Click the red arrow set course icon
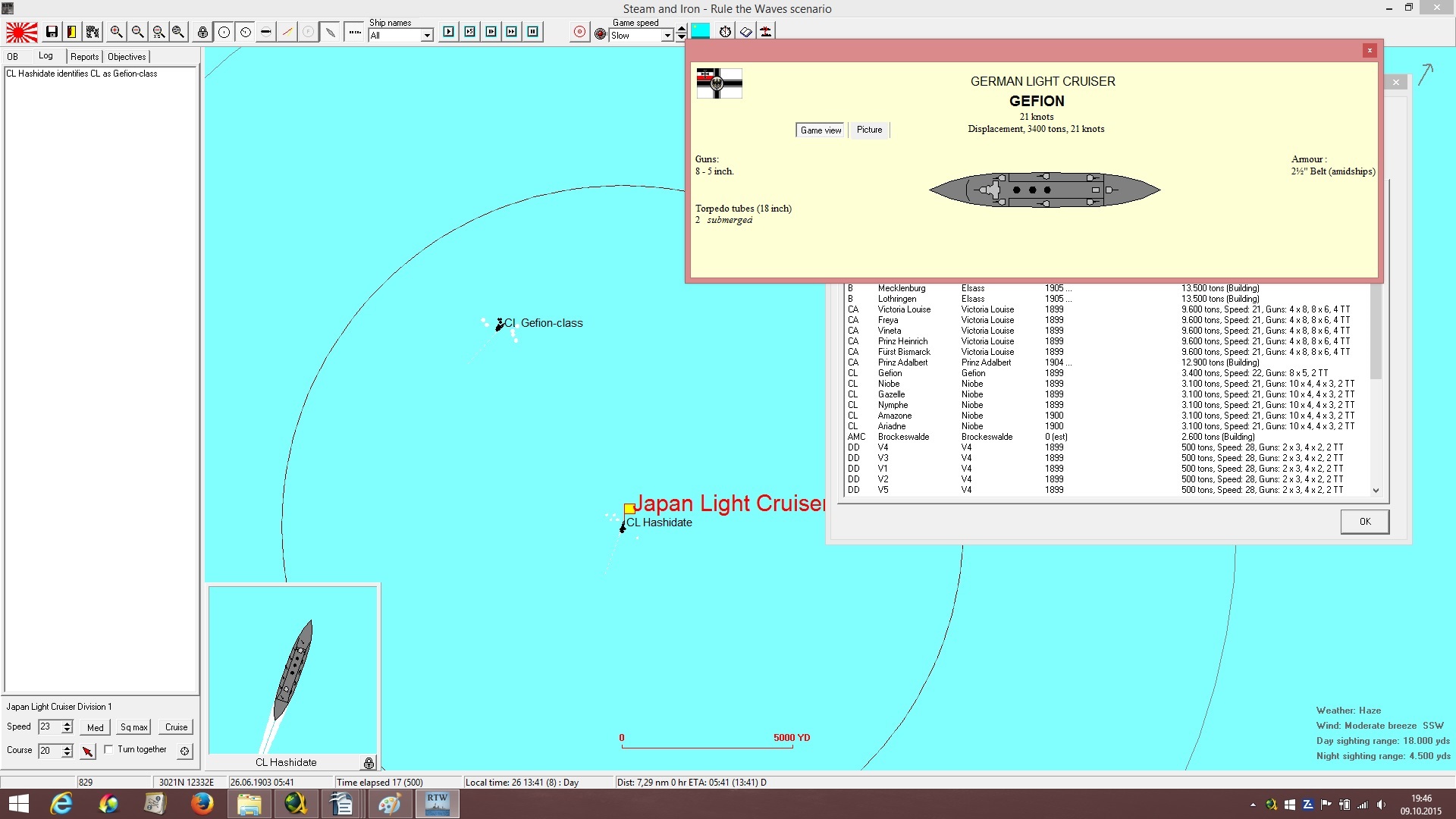Viewport: 1456px width, 819px height. (88, 751)
